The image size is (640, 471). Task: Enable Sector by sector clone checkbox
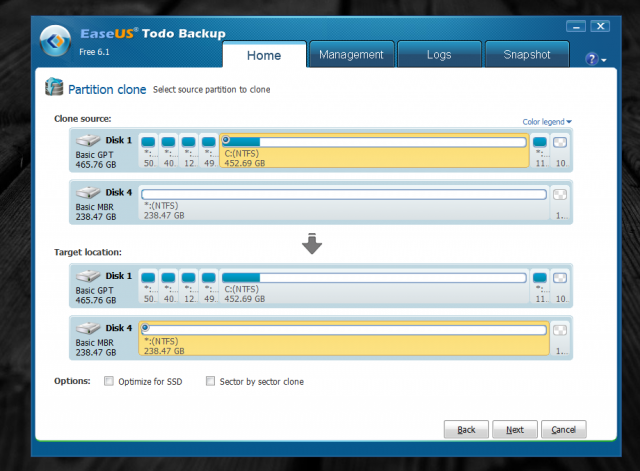click(210, 381)
